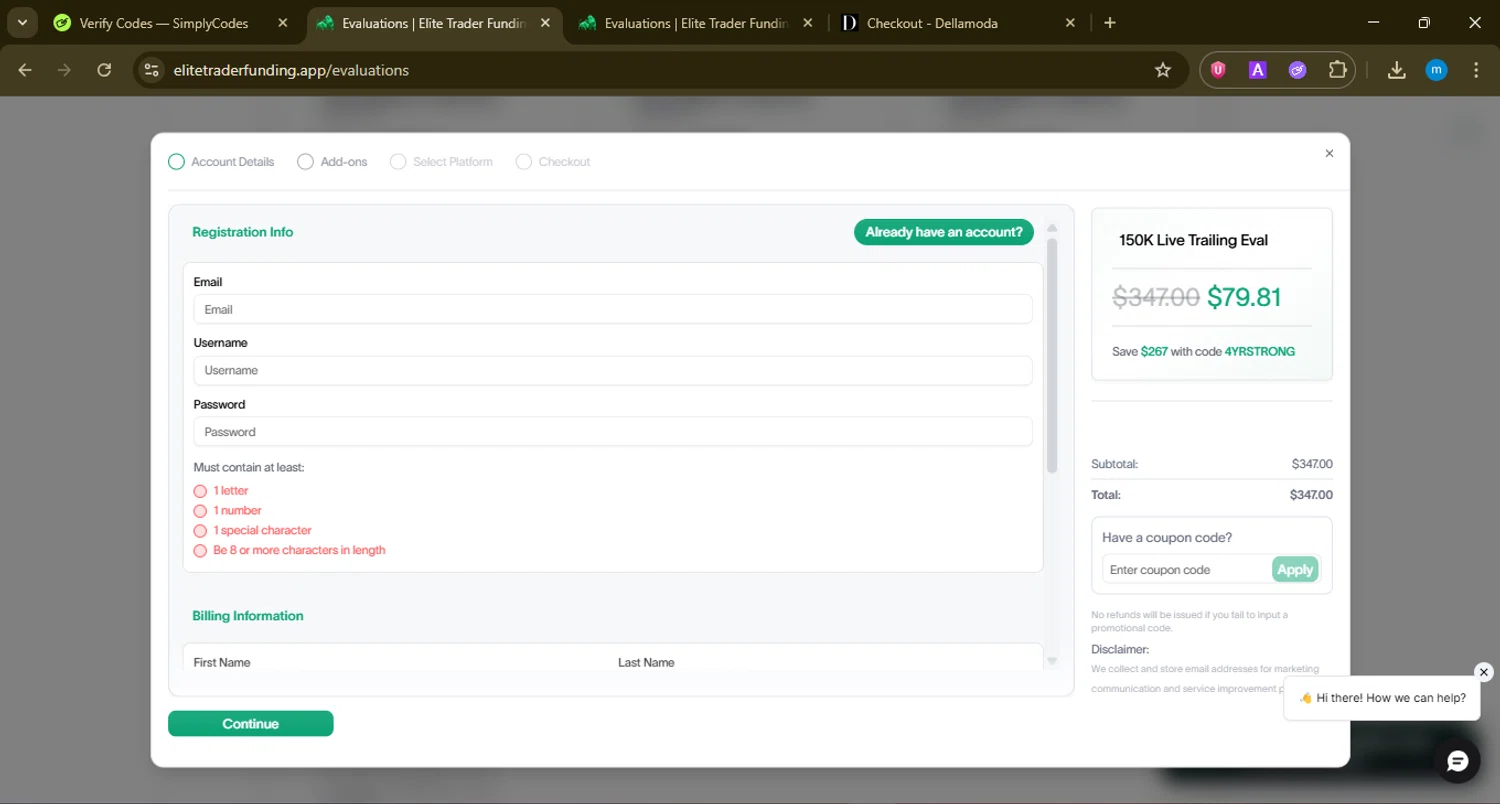Close the active Evaluations tab
This screenshot has width=1500, height=804.
point(546,23)
